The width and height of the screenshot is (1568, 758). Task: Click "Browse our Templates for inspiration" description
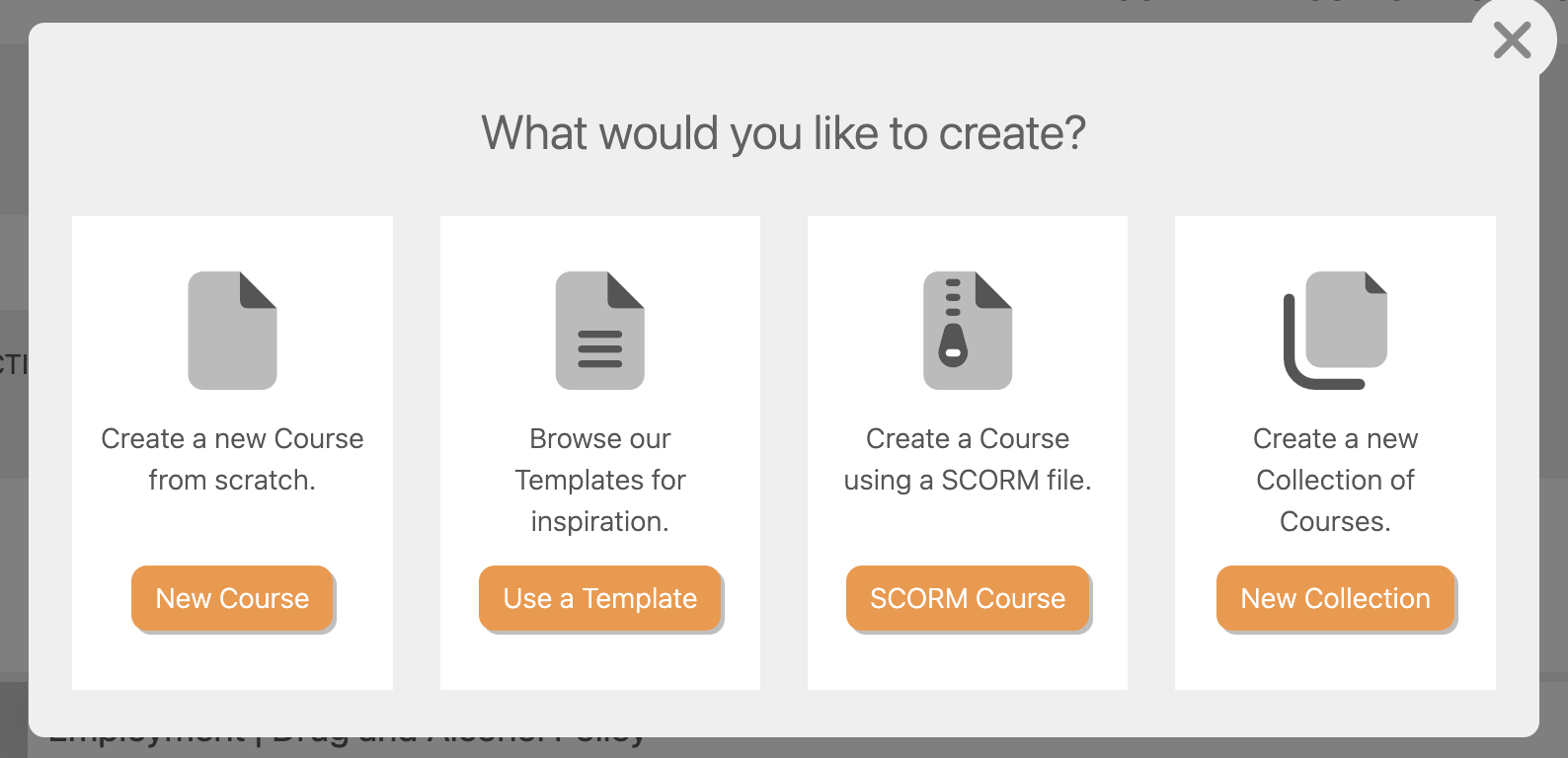click(x=599, y=480)
